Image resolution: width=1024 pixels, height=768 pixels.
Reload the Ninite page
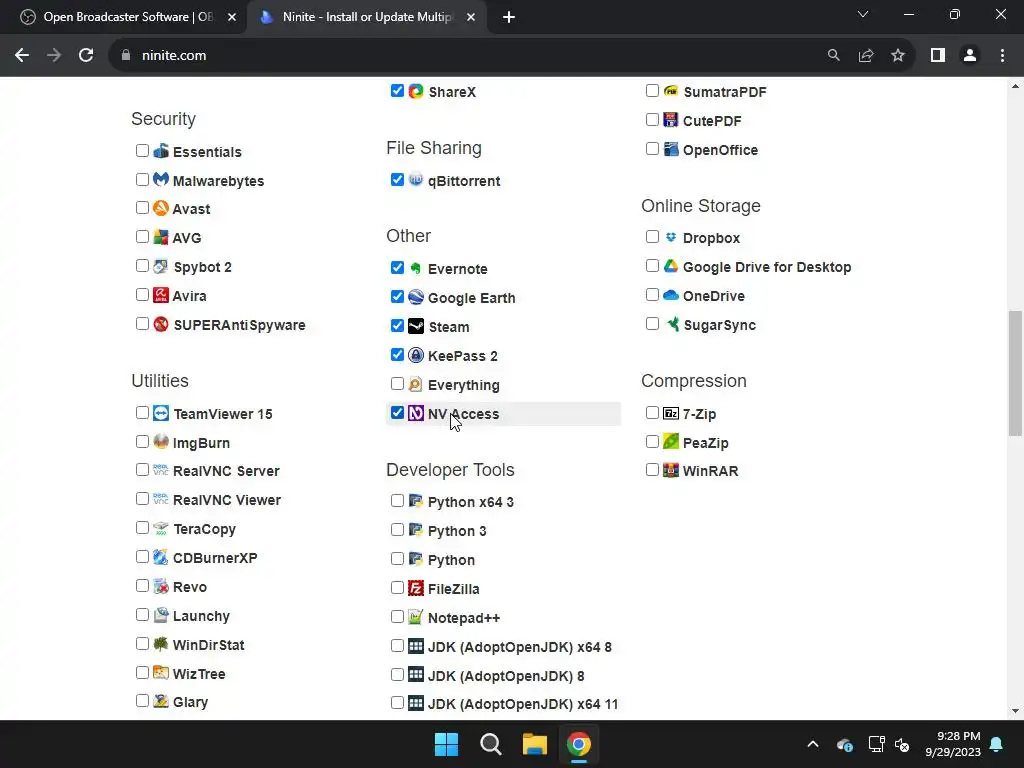coord(86,56)
